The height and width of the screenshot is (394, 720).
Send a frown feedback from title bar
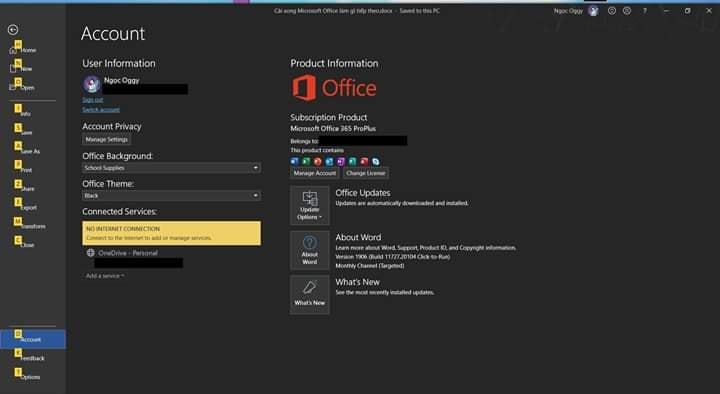[627, 11]
